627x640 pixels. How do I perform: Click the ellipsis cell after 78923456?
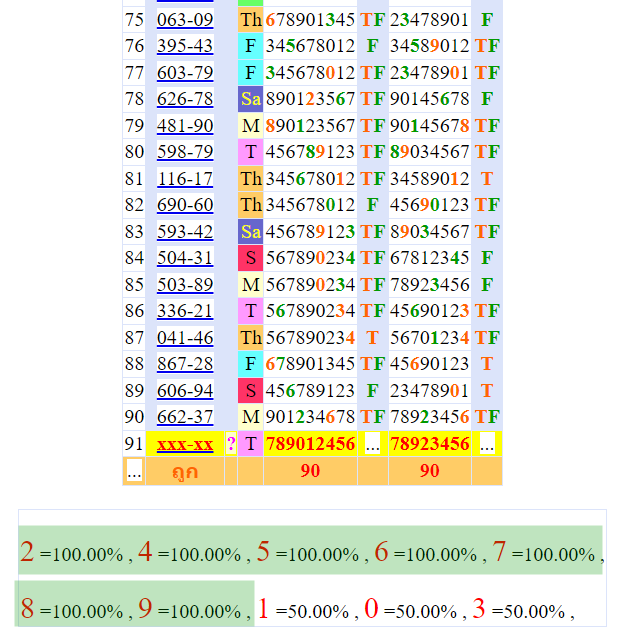(487, 444)
